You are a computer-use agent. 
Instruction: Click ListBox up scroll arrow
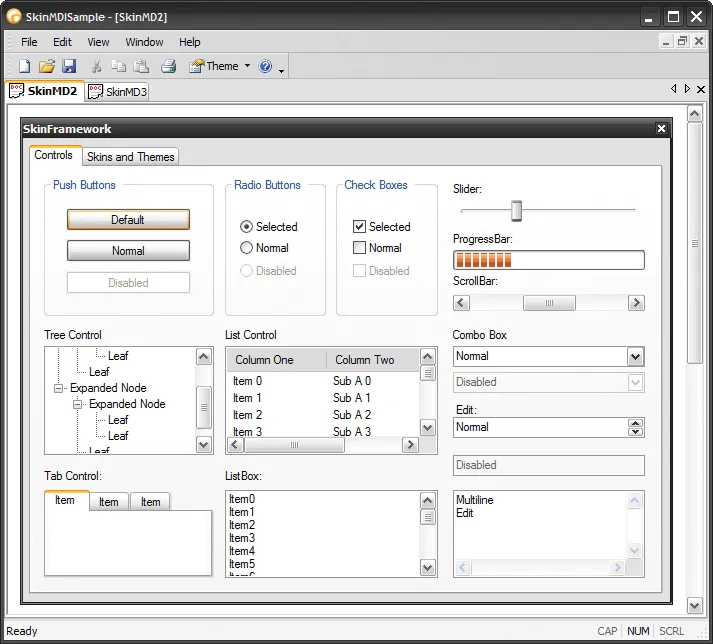(x=427, y=501)
